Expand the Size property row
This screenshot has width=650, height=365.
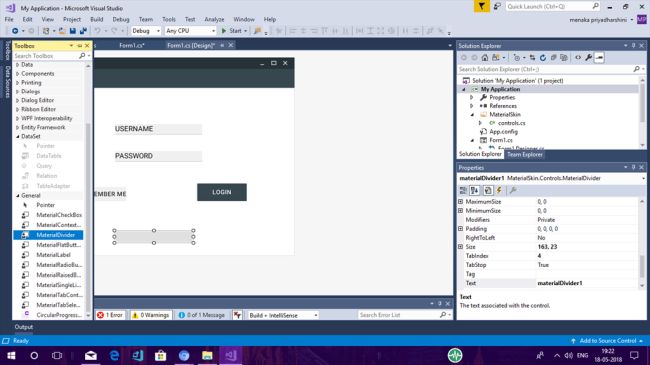click(461, 247)
